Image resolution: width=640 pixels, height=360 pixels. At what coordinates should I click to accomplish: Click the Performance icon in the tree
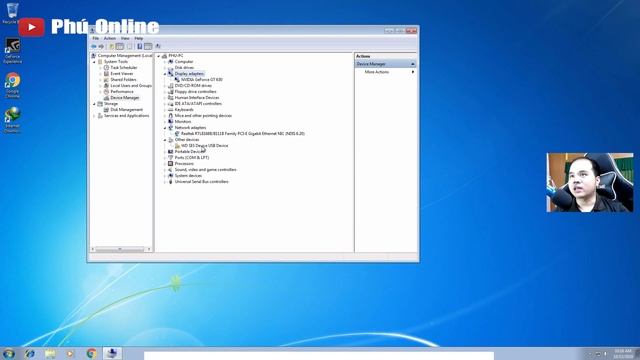pyautogui.click(x=106, y=92)
